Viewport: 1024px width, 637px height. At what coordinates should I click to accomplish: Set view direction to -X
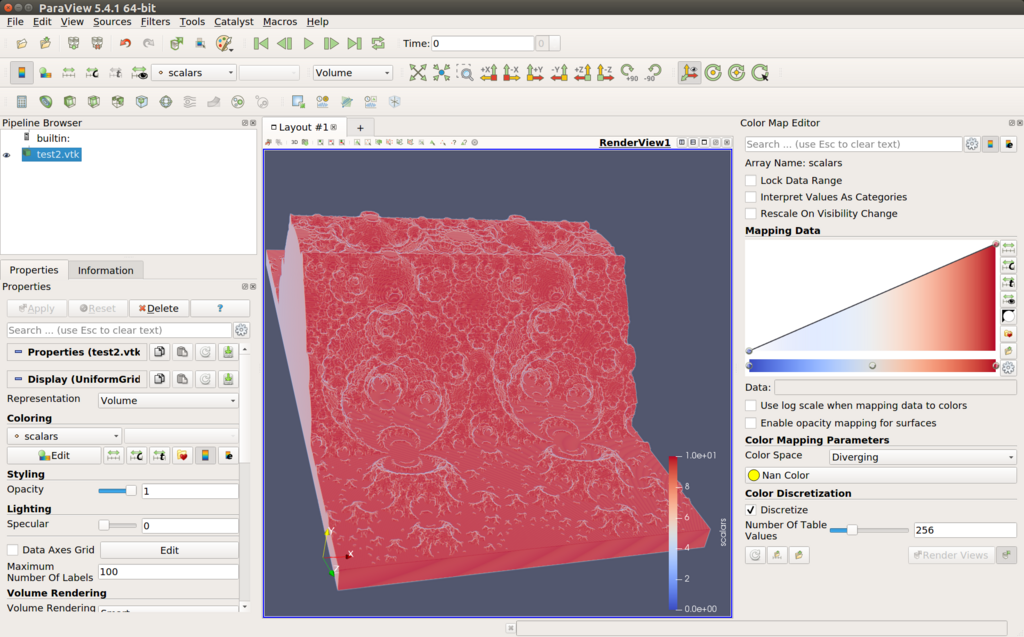[x=512, y=73]
